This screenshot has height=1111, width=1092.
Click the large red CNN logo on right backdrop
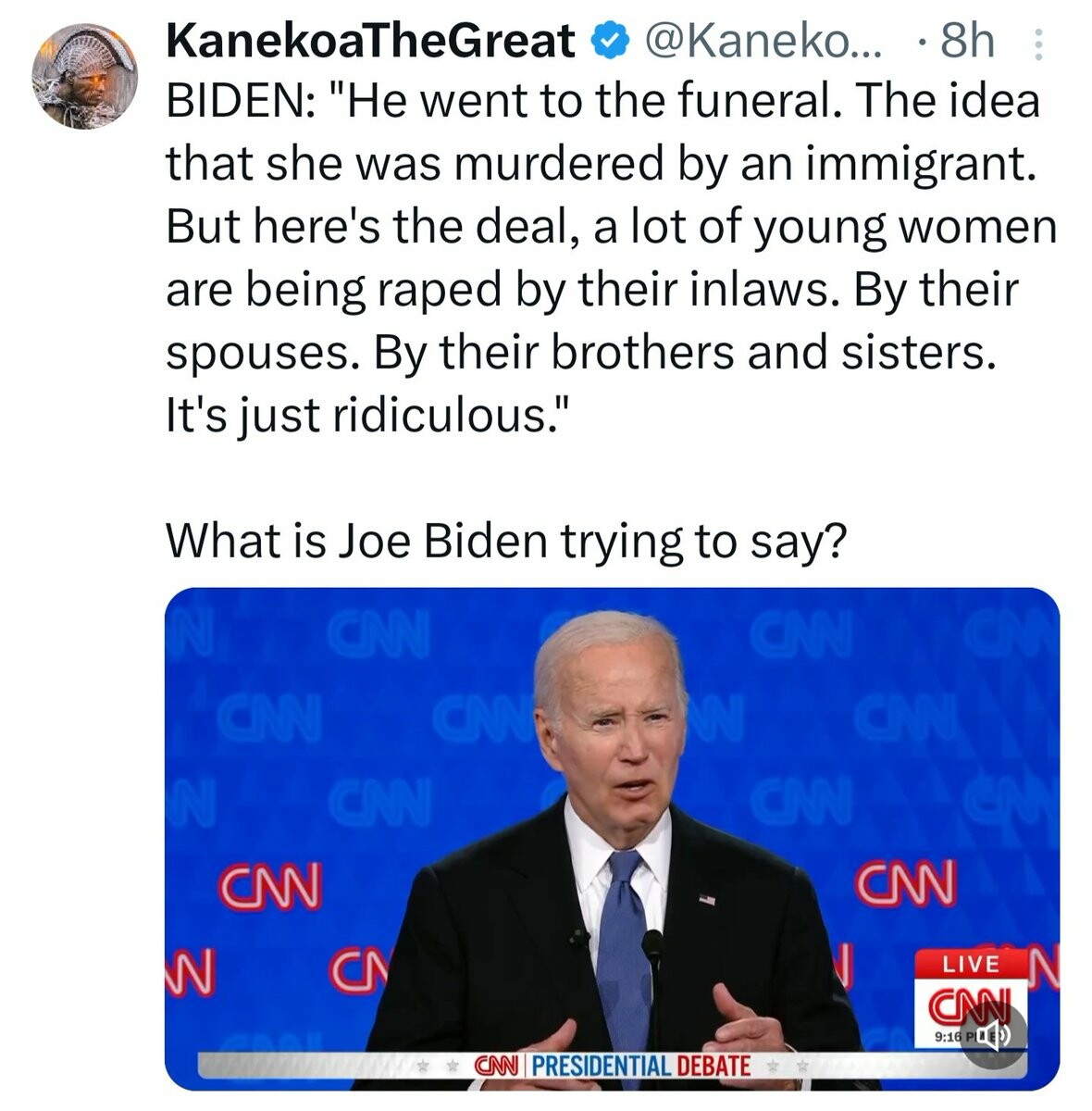point(906,883)
